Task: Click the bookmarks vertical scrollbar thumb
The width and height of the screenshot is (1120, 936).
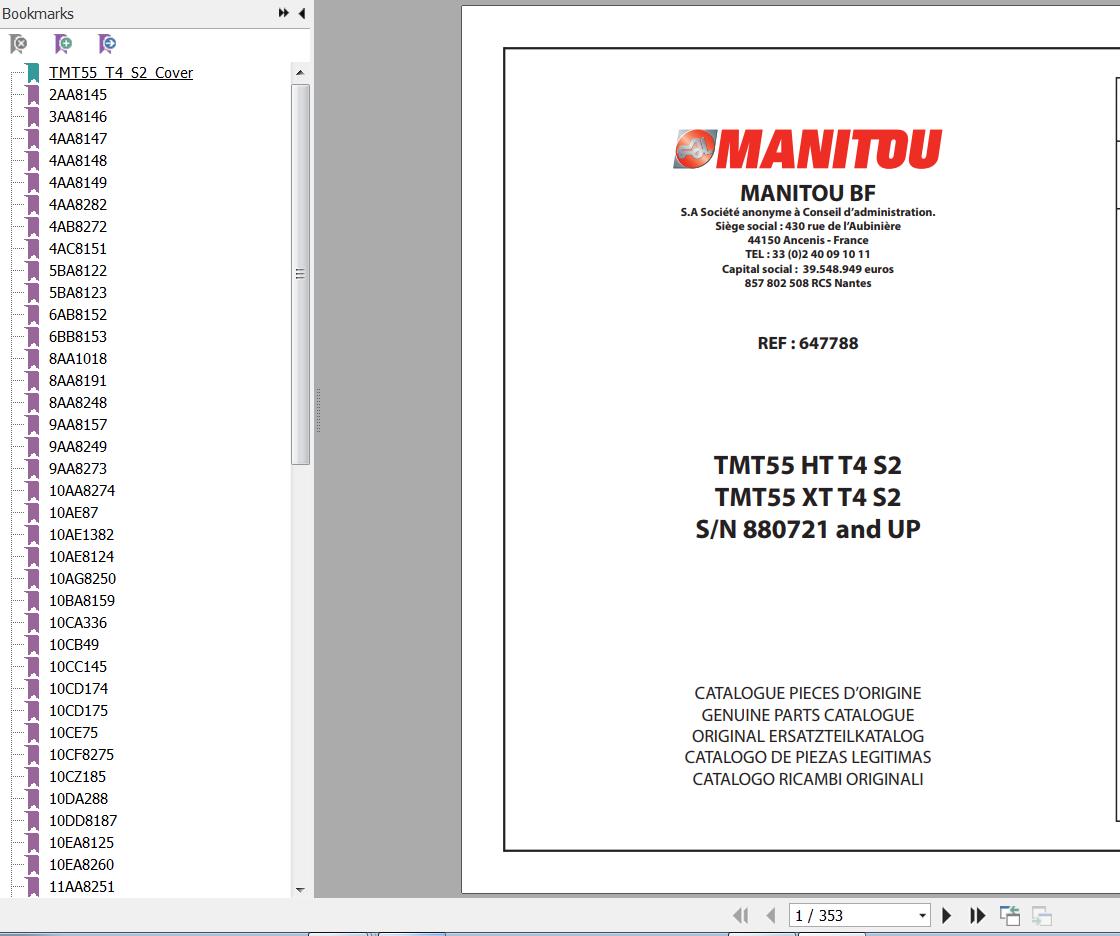Action: click(x=300, y=274)
